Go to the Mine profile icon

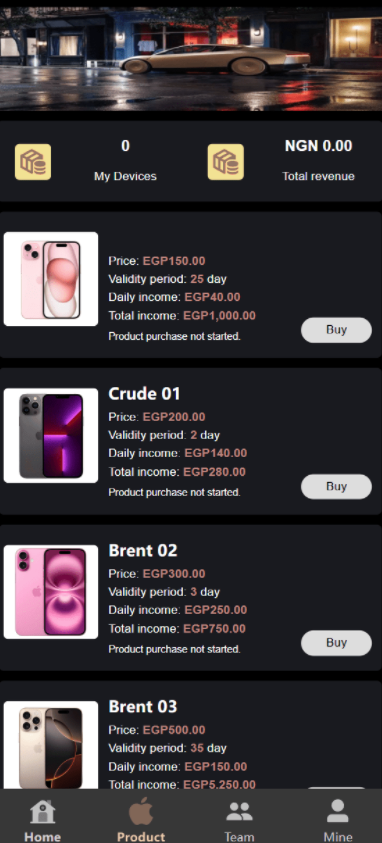click(337, 811)
